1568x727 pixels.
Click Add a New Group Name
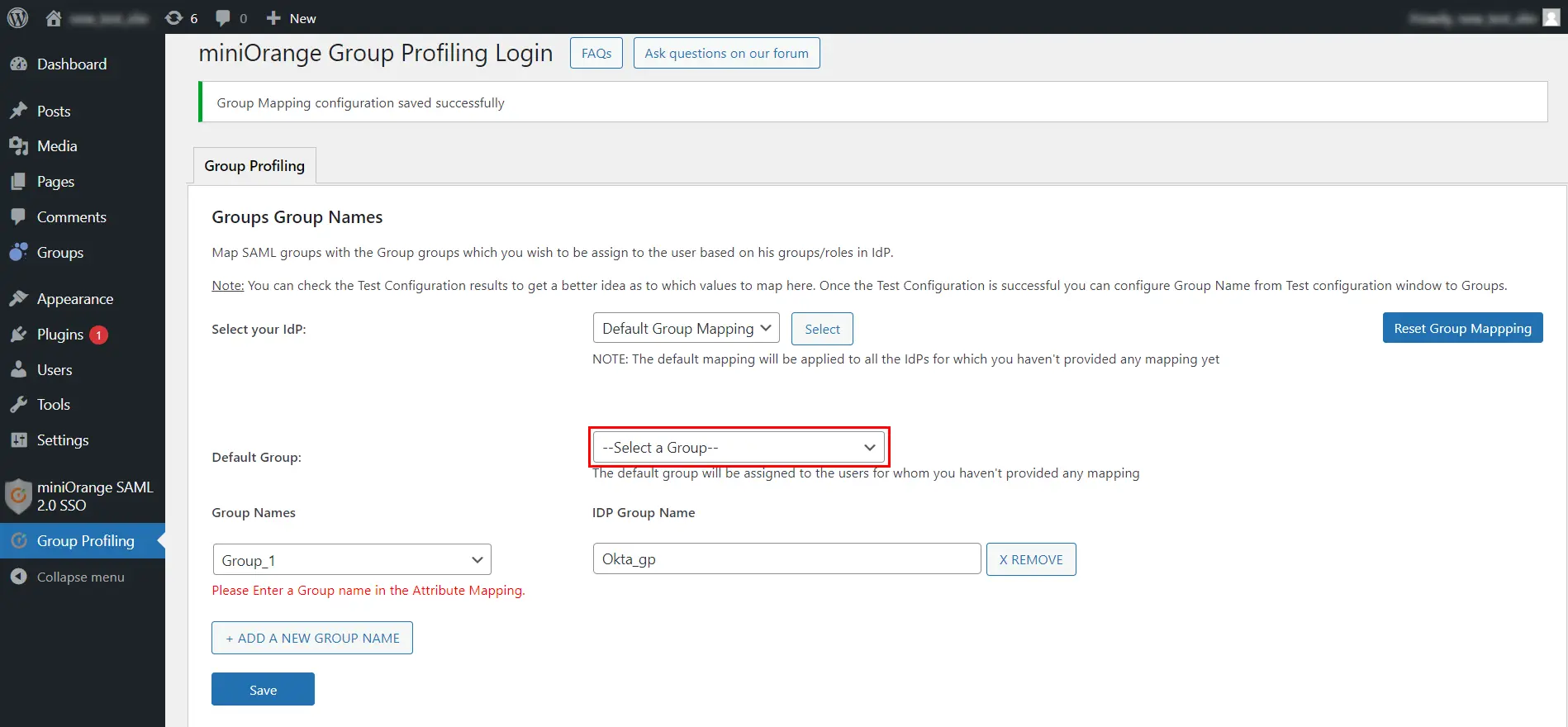[x=312, y=638]
